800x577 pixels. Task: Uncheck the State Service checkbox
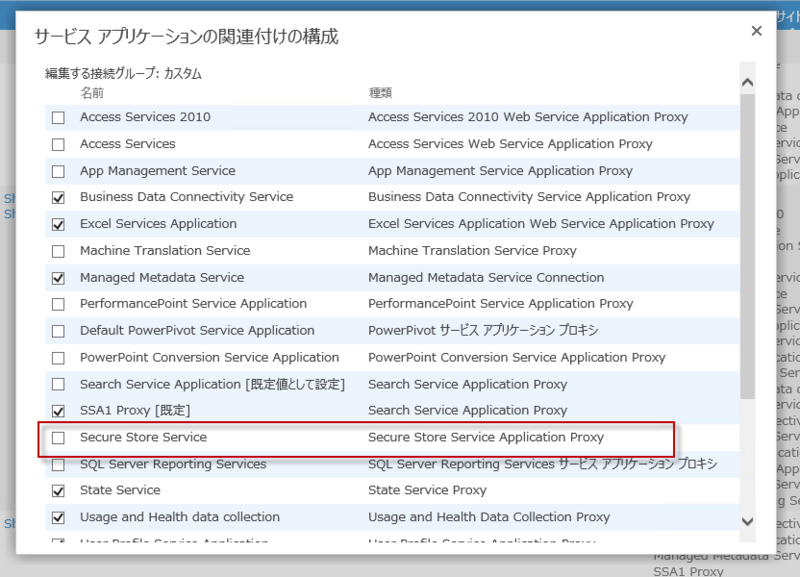[58, 491]
